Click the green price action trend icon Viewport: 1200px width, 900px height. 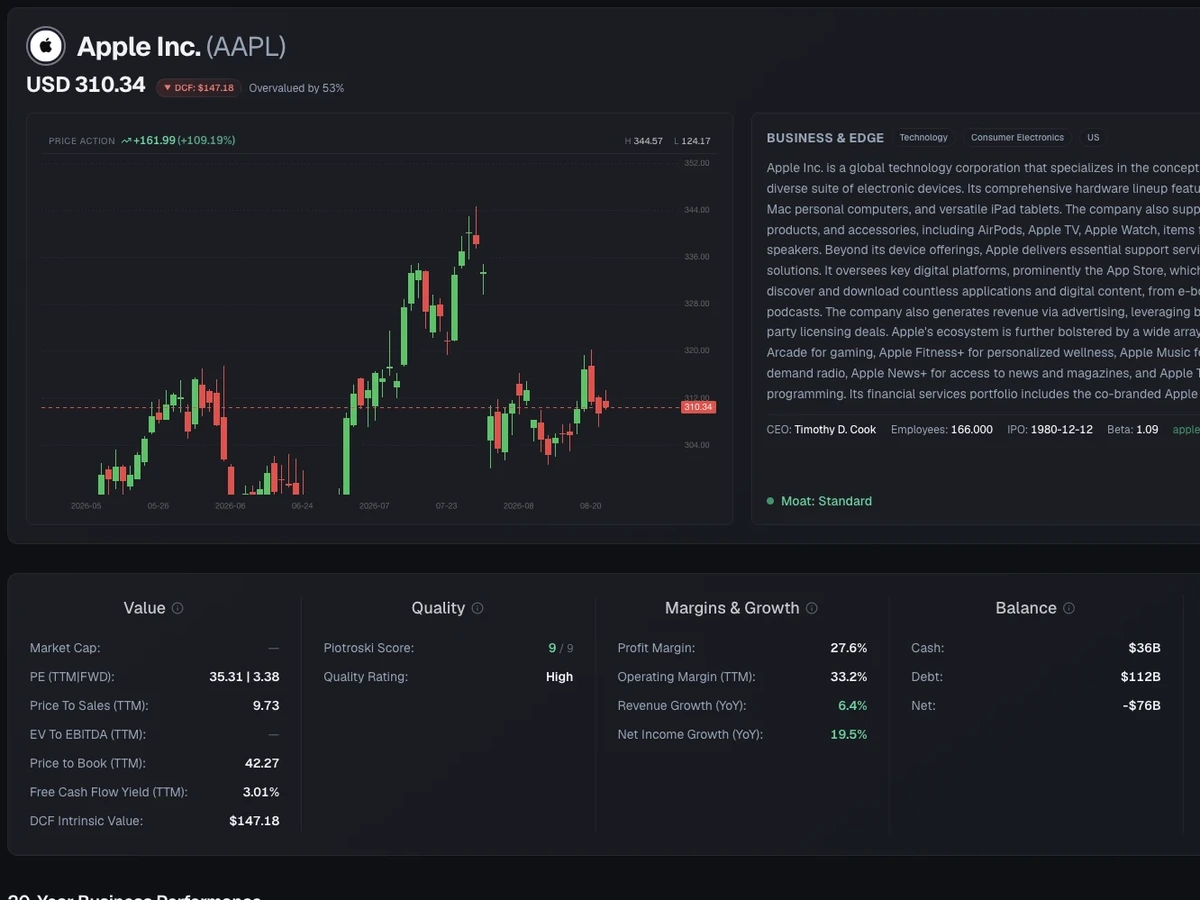[126, 141]
